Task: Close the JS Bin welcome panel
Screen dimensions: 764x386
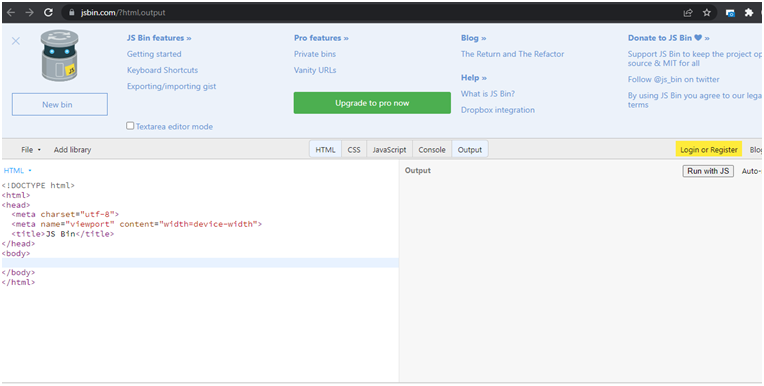Action: [16, 41]
